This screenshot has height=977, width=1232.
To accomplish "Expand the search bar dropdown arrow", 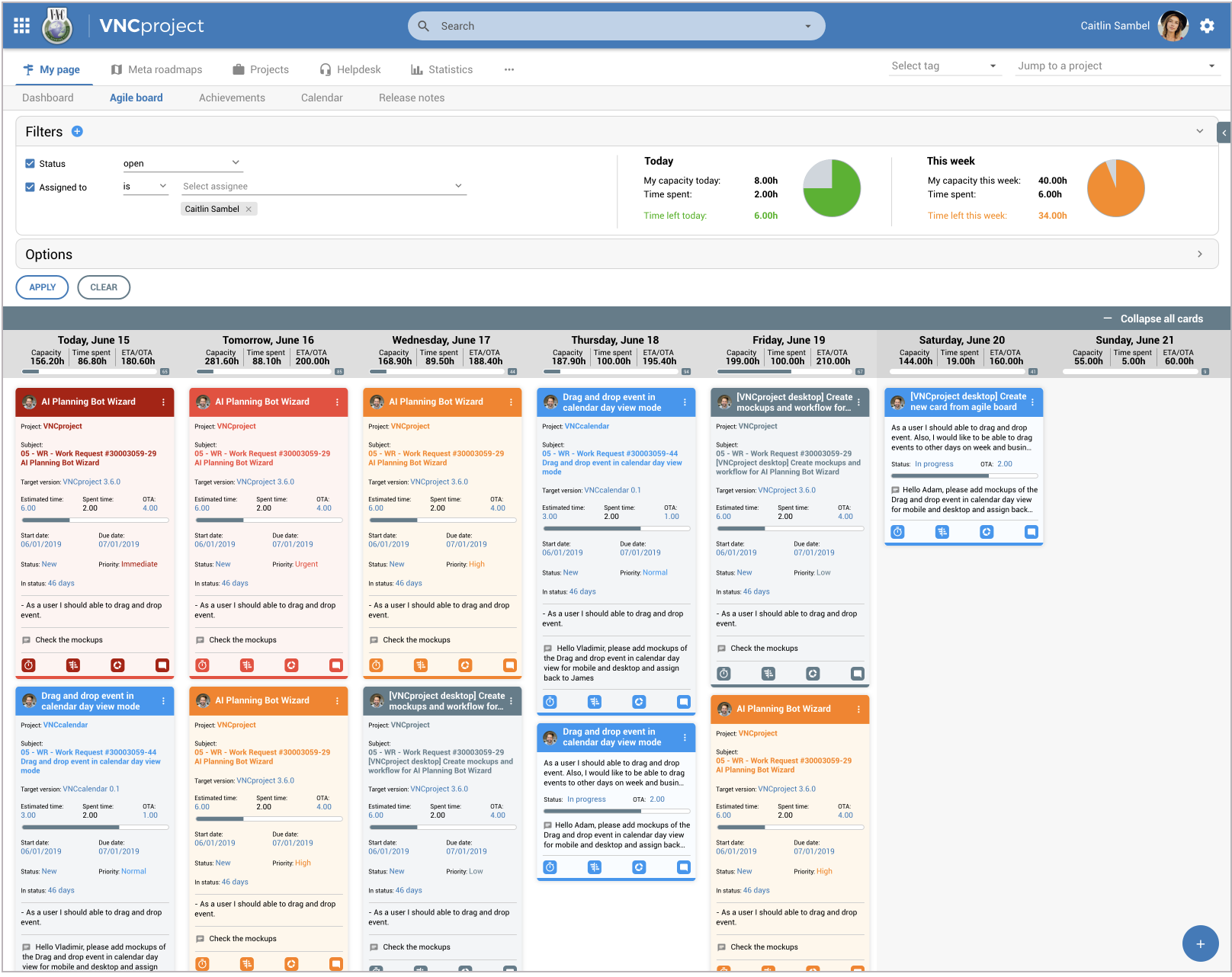I will (x=808, y=26).
